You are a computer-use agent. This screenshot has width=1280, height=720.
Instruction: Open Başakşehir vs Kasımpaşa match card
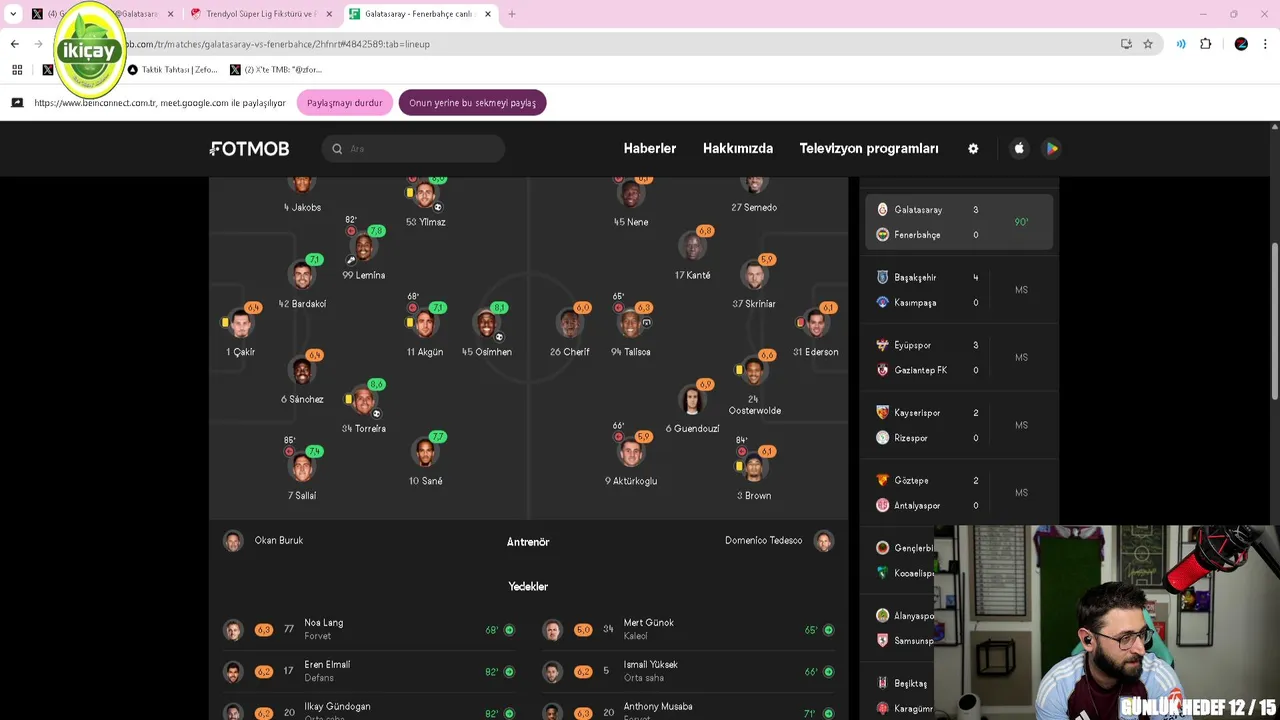[958, 290]
